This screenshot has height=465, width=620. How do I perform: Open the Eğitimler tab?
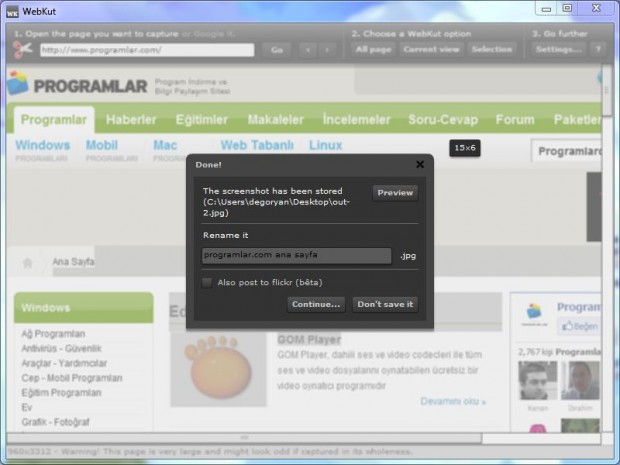click(202, 120)
